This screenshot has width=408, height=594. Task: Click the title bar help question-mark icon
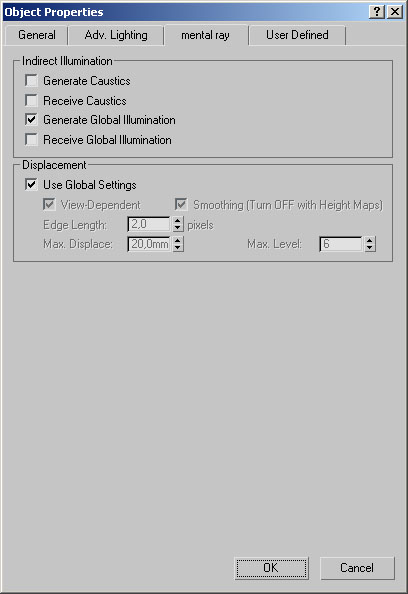tap(377, 12)
